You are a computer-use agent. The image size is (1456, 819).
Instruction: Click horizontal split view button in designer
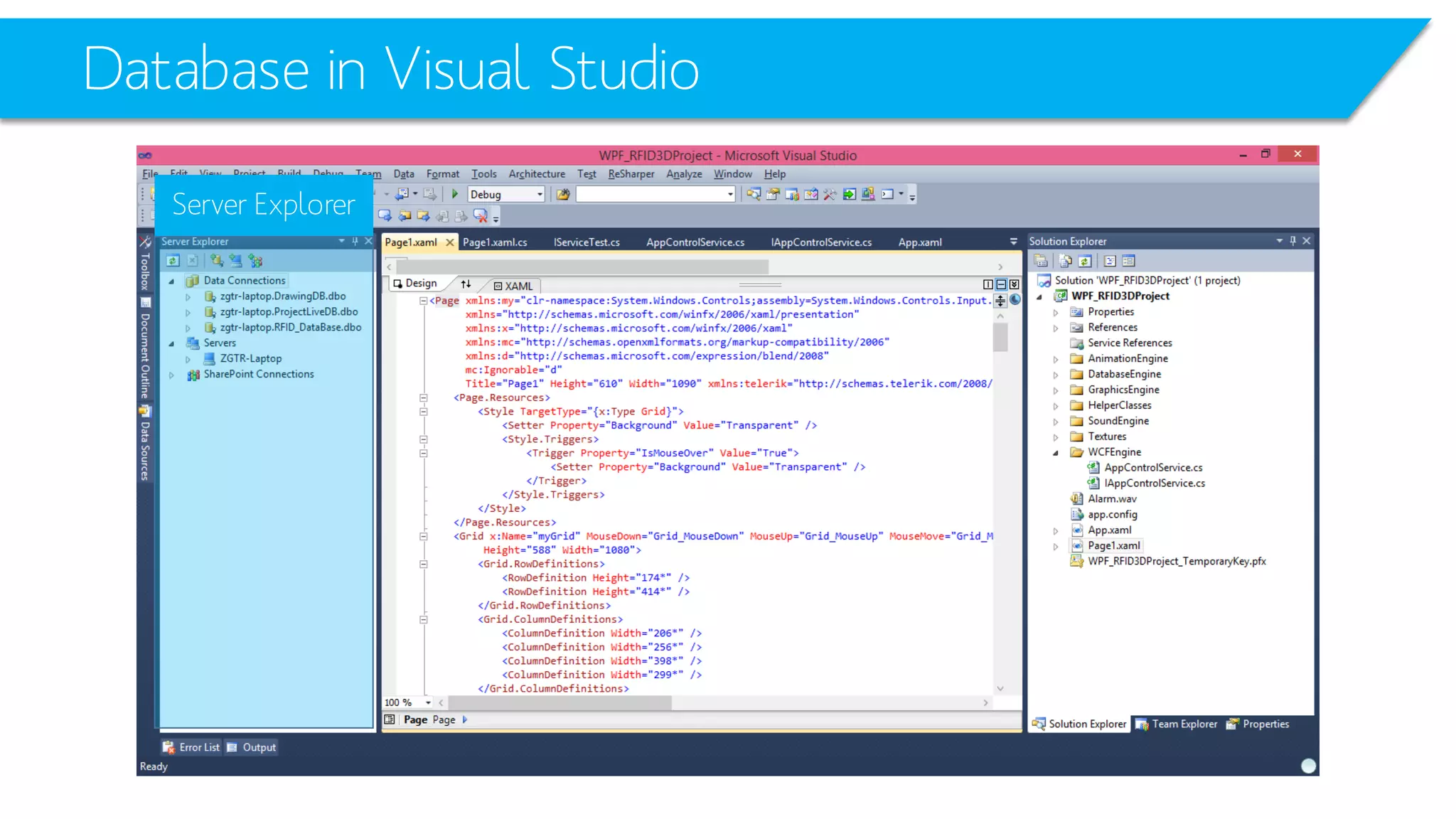tap(1001, 284)
